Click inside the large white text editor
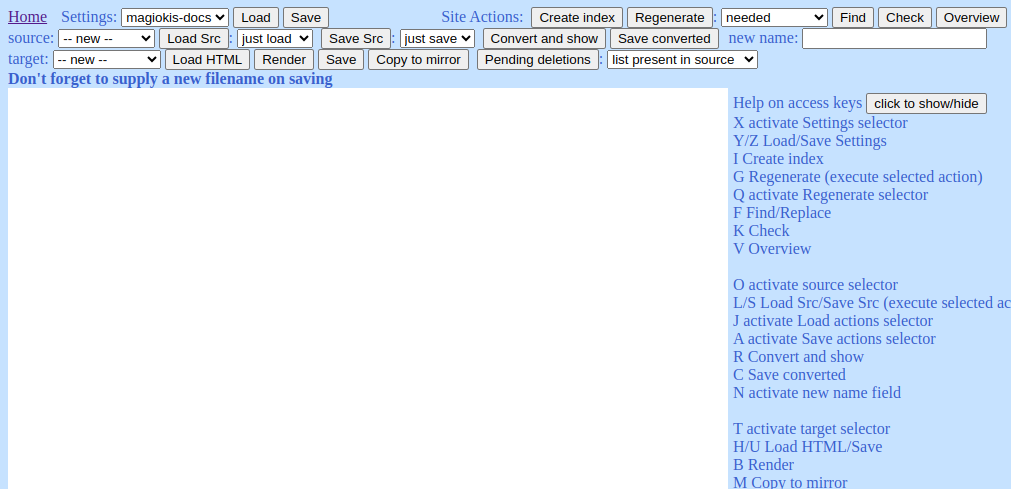Viewport: 1011px width, 489px height. pos(368,288)
